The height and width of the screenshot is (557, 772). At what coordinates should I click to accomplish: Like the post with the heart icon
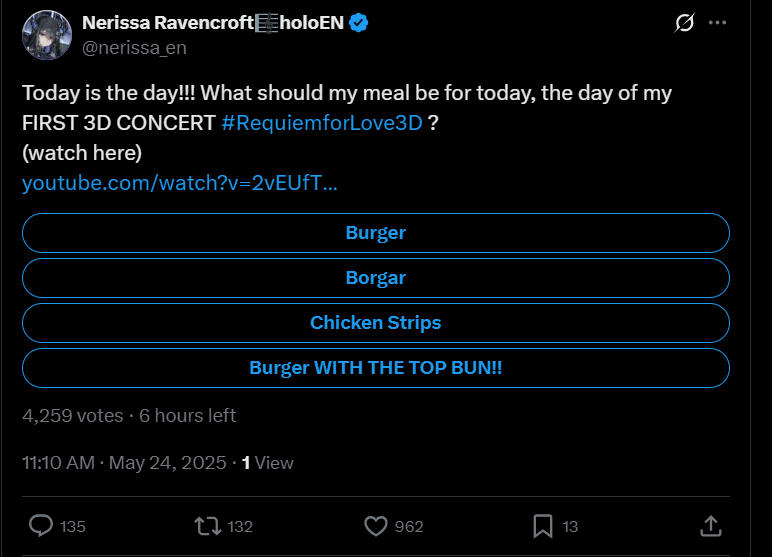(376, 526)
